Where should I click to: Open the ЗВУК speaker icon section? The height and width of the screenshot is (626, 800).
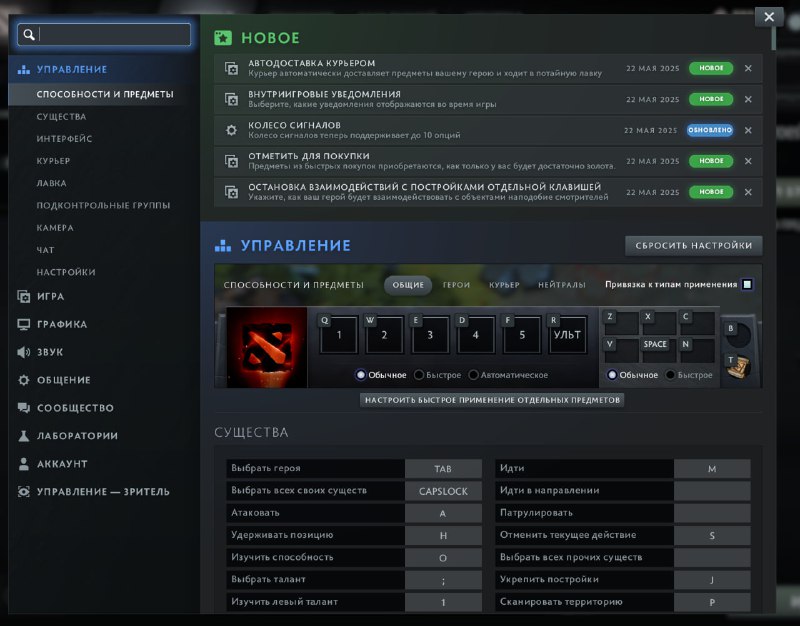[x=23, y=352]
